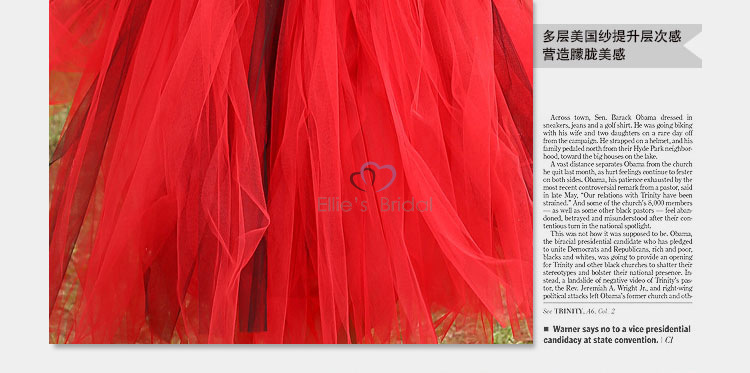The image size is (750, 373).
Task: Click caption line 营造朦胧美感
Action: [584, 55]
